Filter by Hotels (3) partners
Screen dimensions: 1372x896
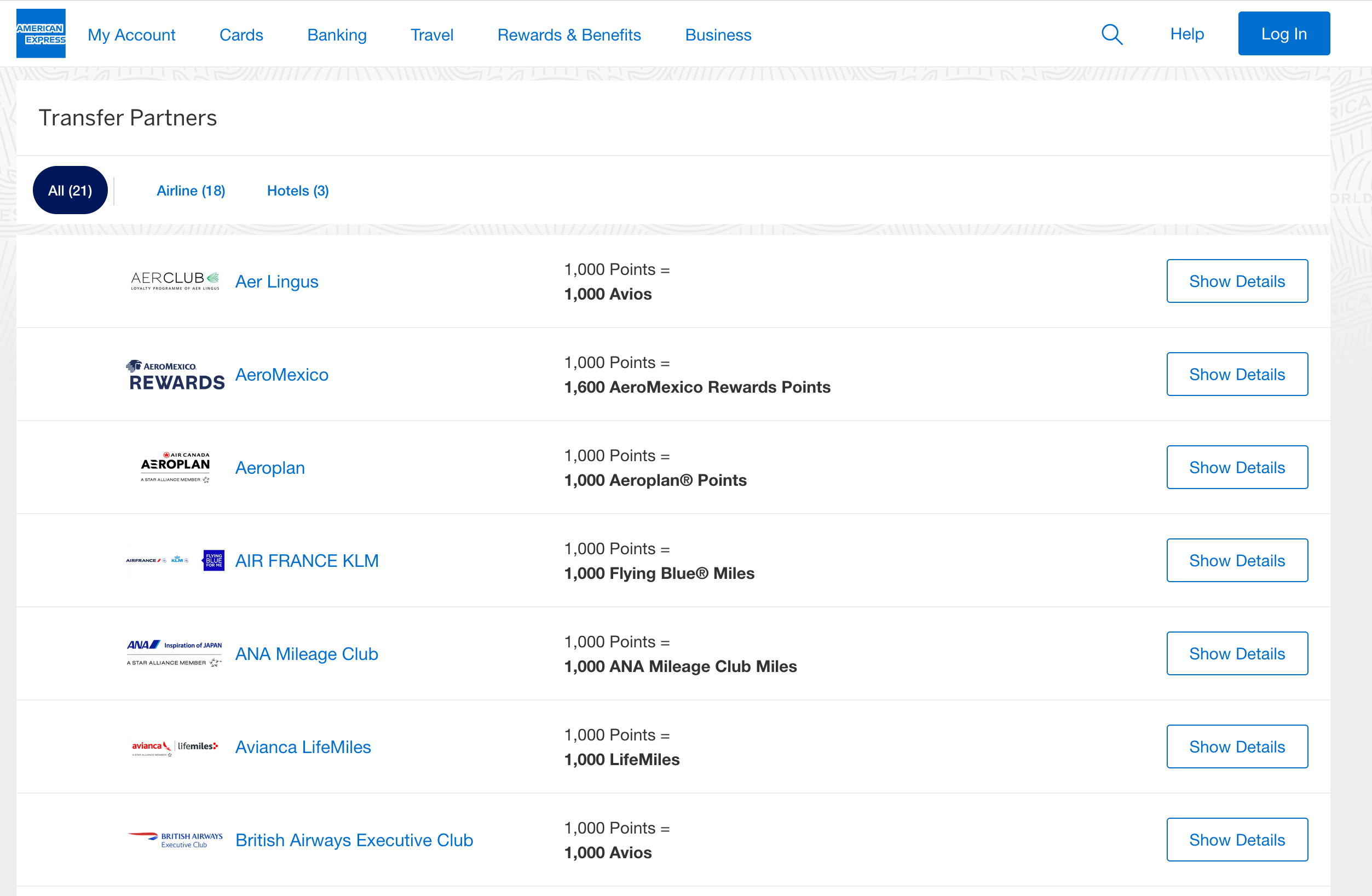(298, 190)
